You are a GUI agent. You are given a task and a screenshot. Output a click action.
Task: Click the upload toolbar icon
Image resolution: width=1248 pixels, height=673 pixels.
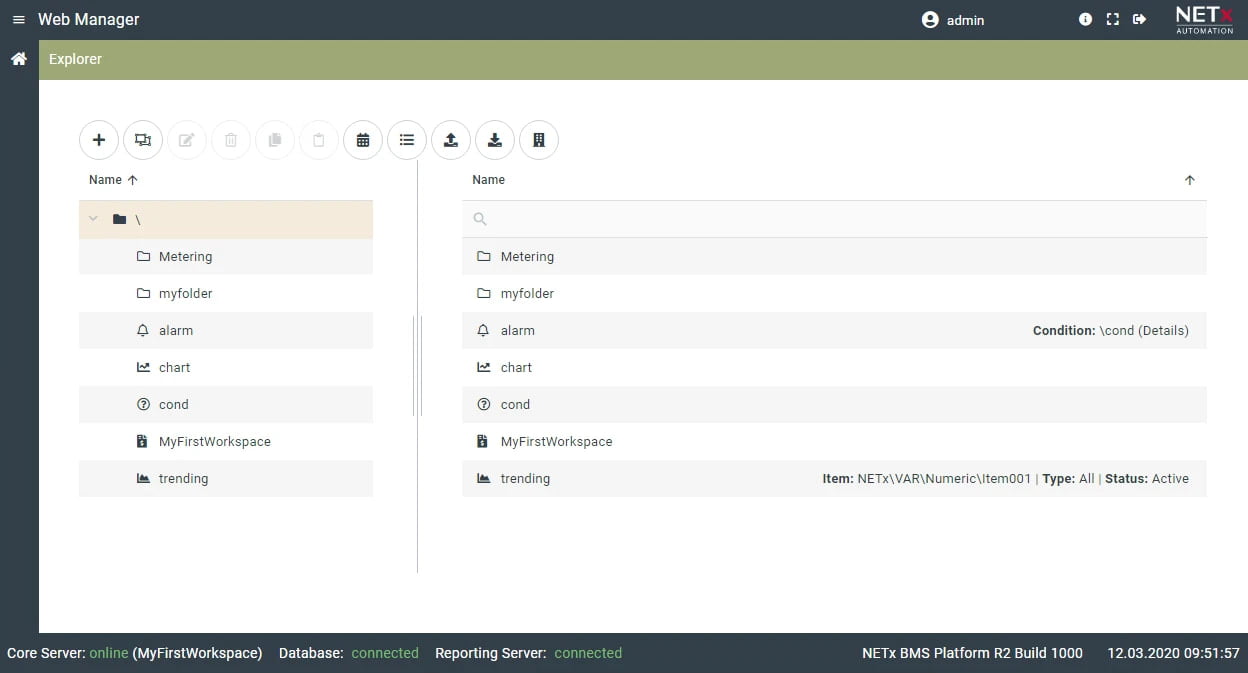click(x=451, y=140)
